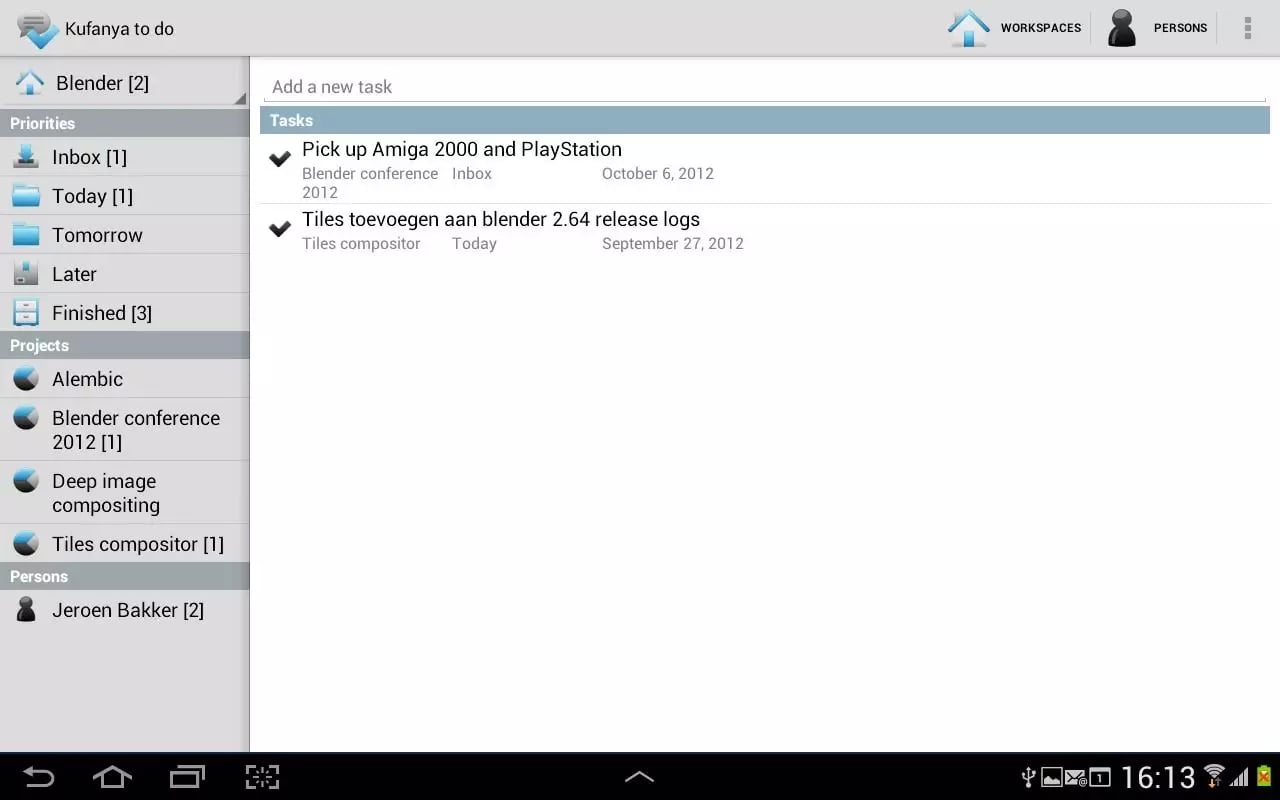Open task Pick up Amiga 2000 and PlayStation
1280x800 pixels.
pyautogui.click(x=462, y=149)
